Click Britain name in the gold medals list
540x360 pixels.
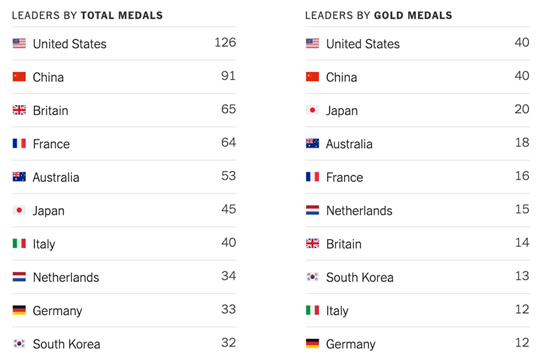(x=344, y=244)
